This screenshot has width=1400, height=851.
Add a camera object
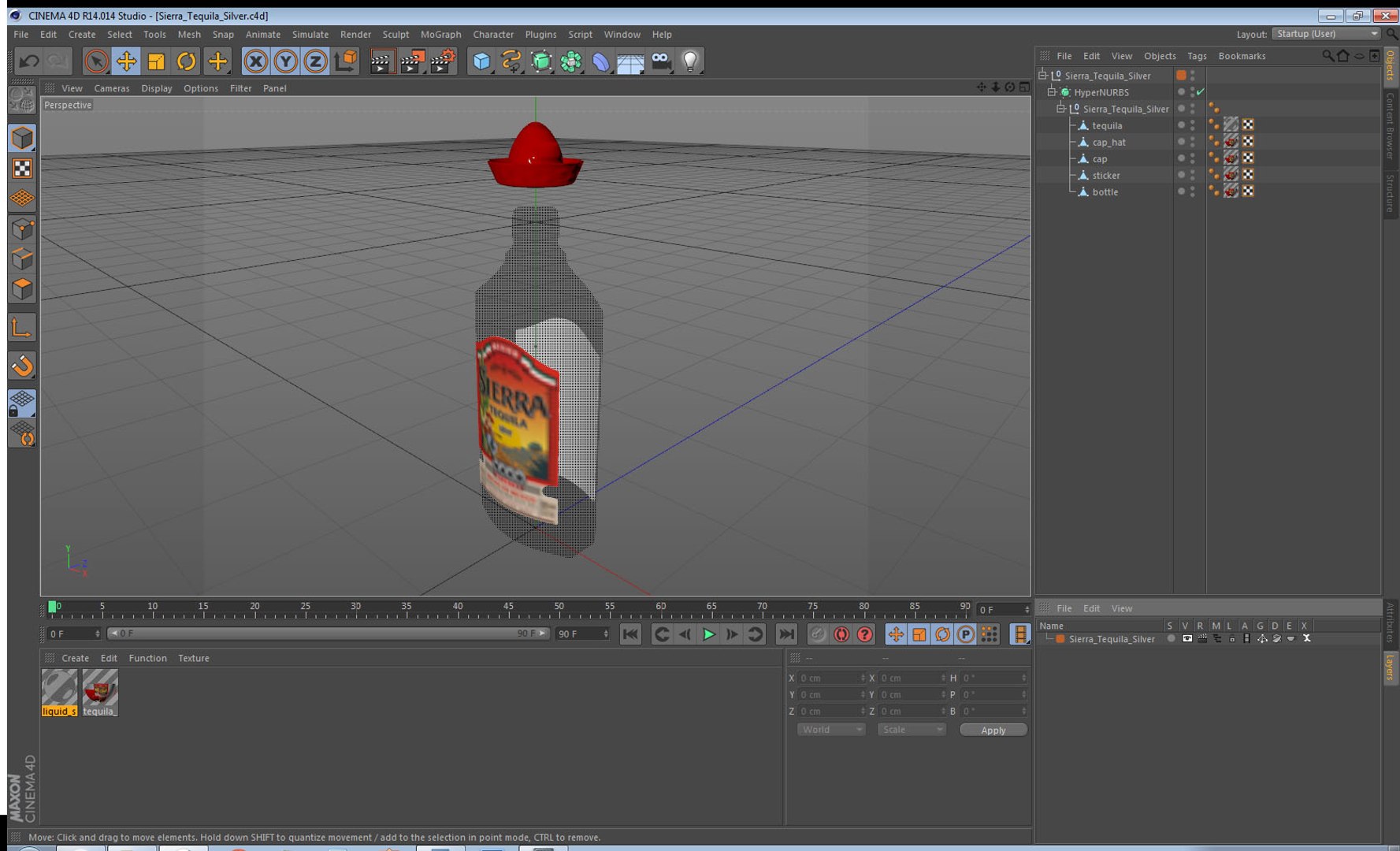(661, 61)
